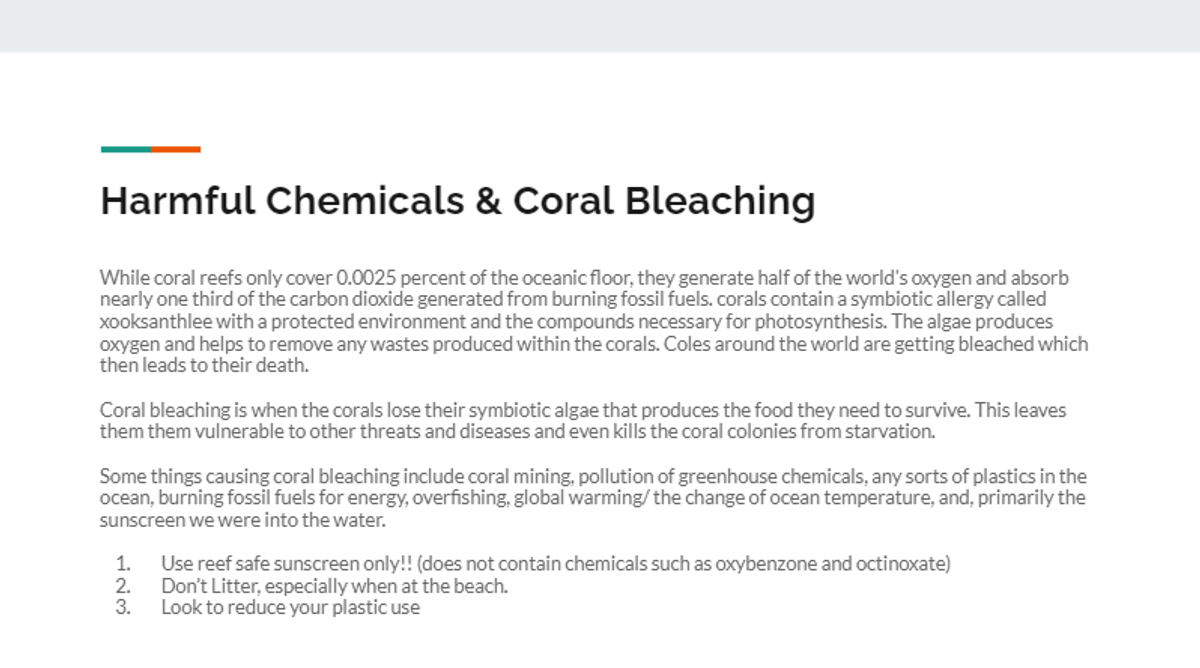
Task: Click the number "1." of the list
Action: click(124, 564)
